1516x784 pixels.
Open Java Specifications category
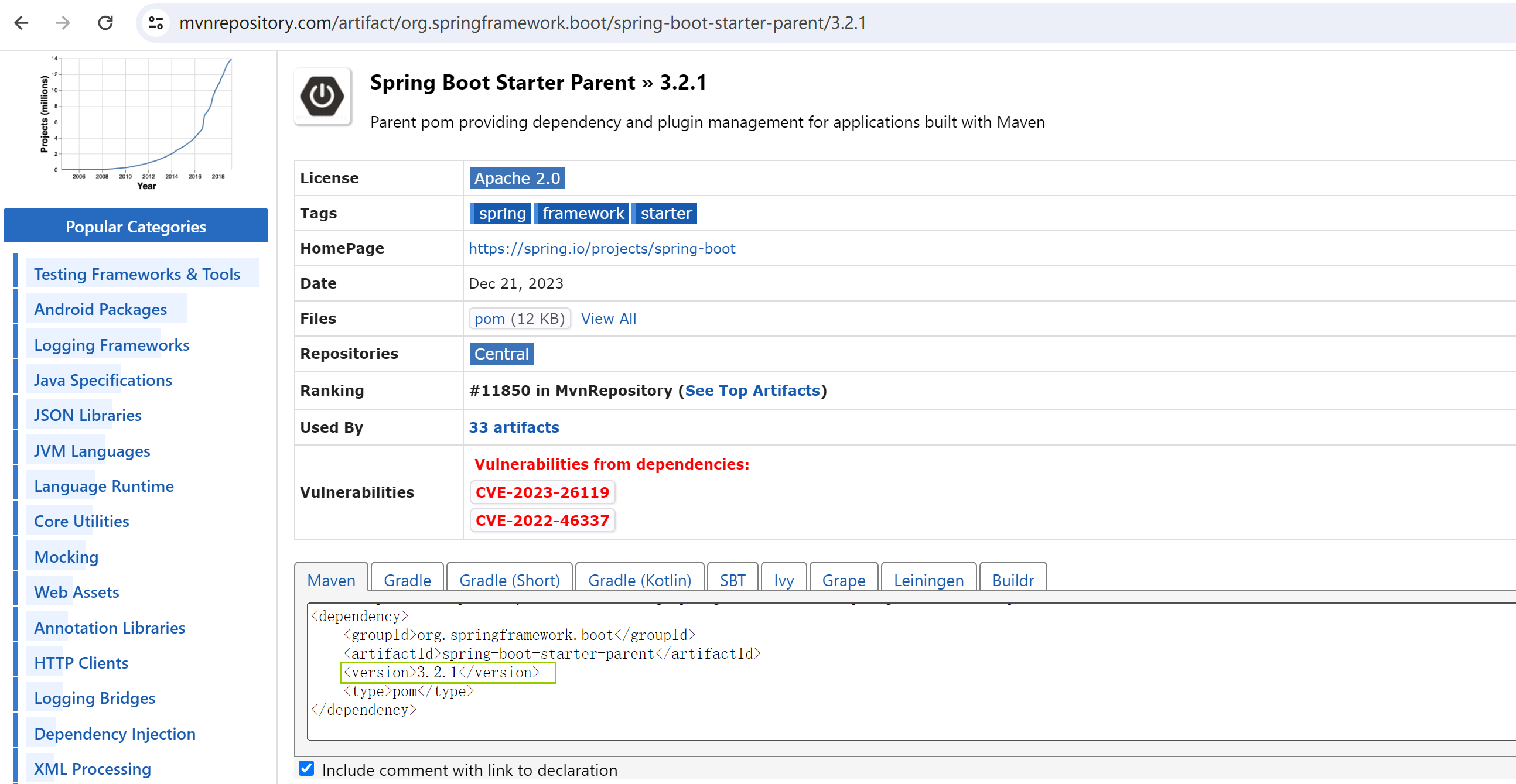pyautogui.click(x=103, y=380)
